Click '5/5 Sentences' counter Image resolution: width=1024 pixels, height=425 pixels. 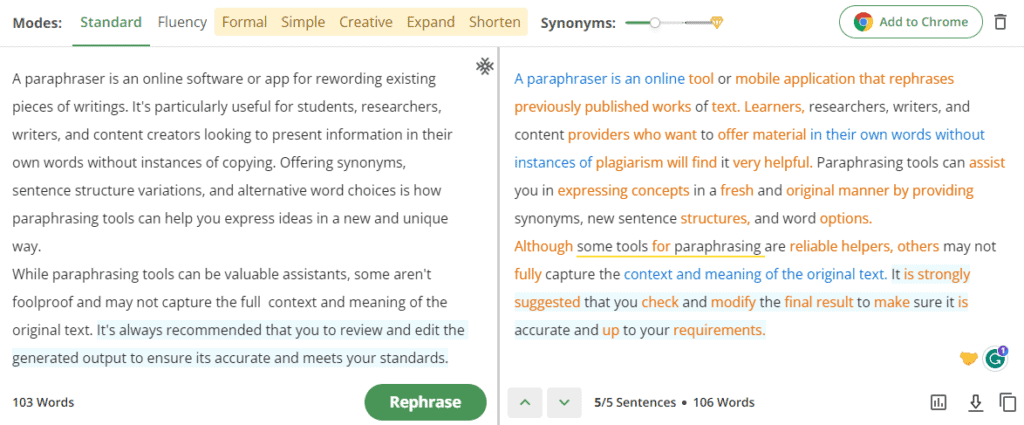[635, 402]
